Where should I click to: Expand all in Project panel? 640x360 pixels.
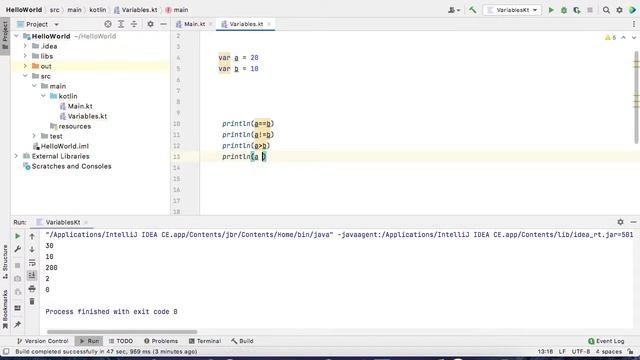(121, 24)
